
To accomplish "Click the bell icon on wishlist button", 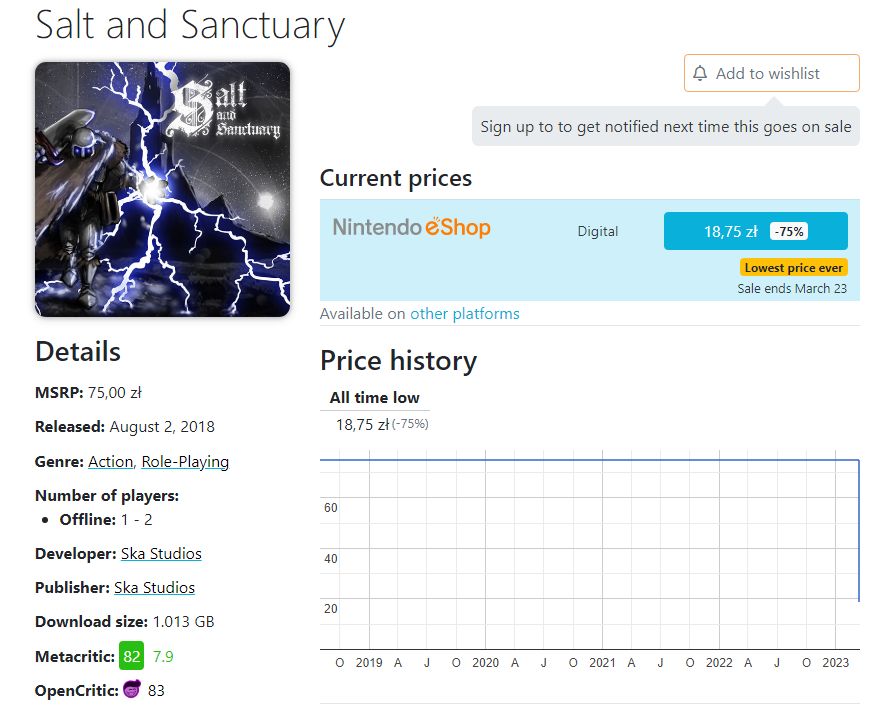I will pyautogui.click(x=700, y=73).
